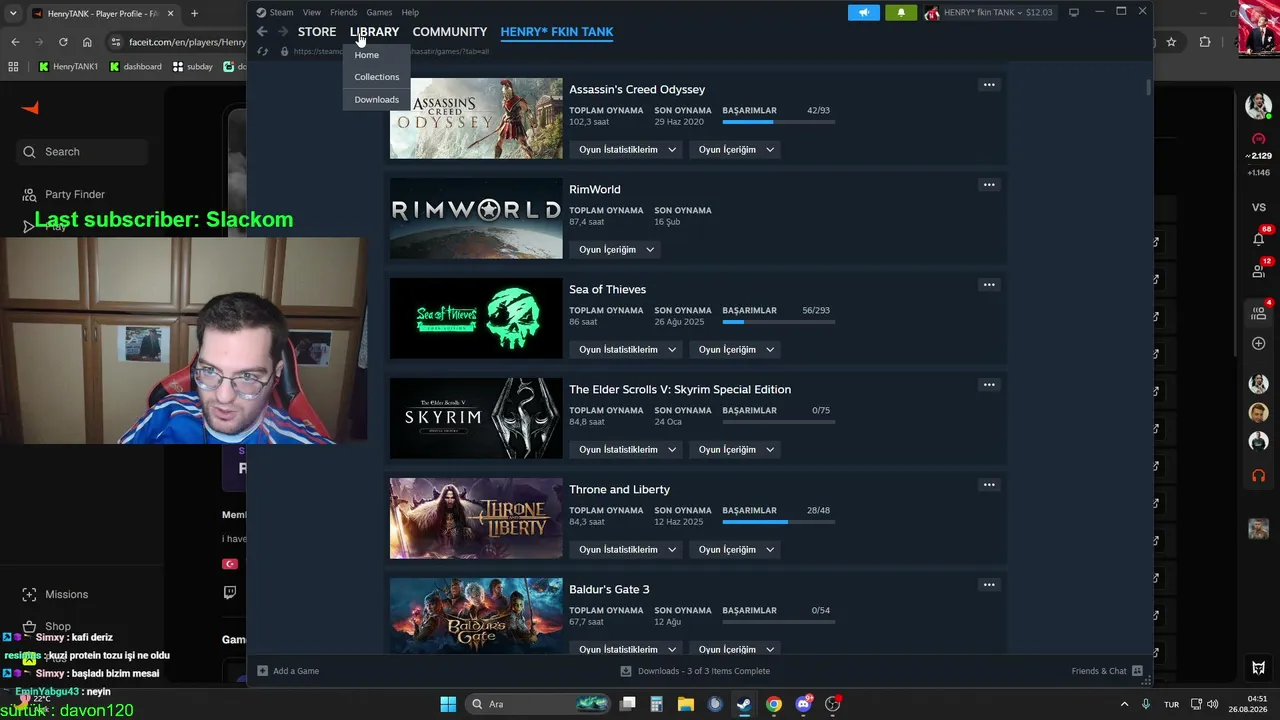Click the Chrome home button

tap(87, 42)
